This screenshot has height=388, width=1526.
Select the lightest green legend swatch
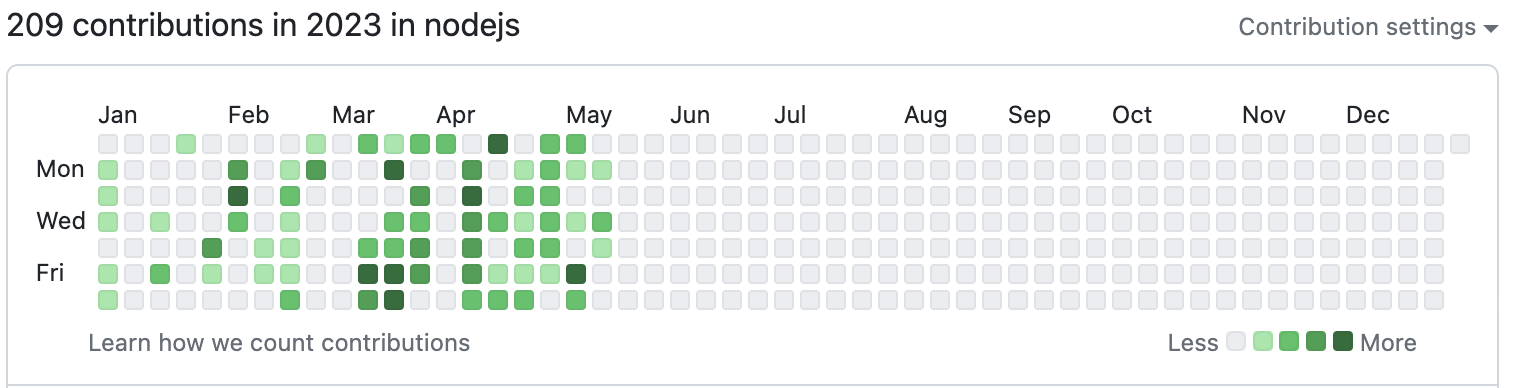click(1263, 342)
